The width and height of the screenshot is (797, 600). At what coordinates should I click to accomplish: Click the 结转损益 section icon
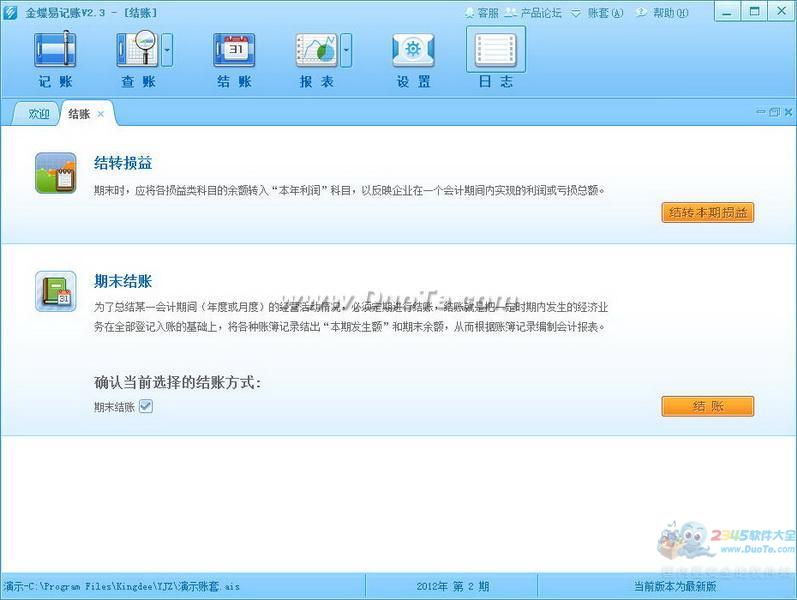(x=55, y=173)
